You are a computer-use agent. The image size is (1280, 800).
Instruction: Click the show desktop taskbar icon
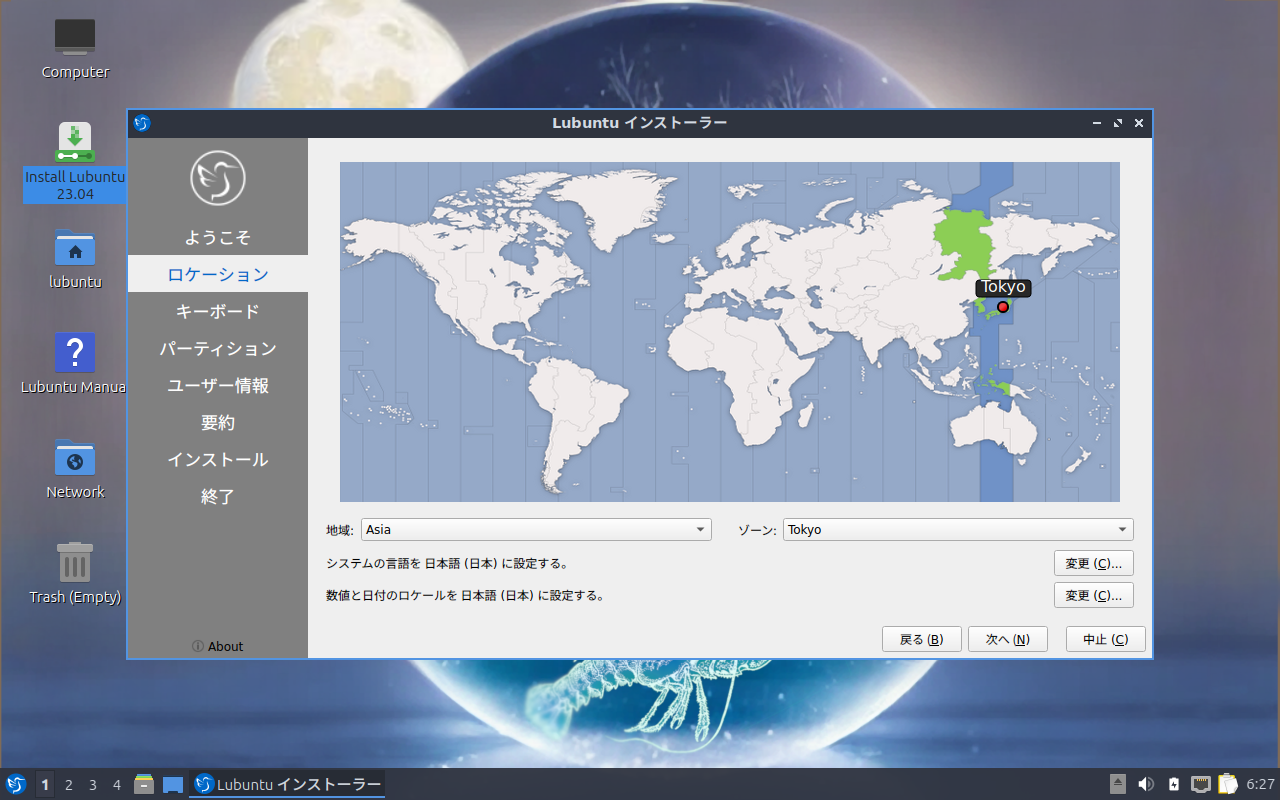click(x=173, y=785)
